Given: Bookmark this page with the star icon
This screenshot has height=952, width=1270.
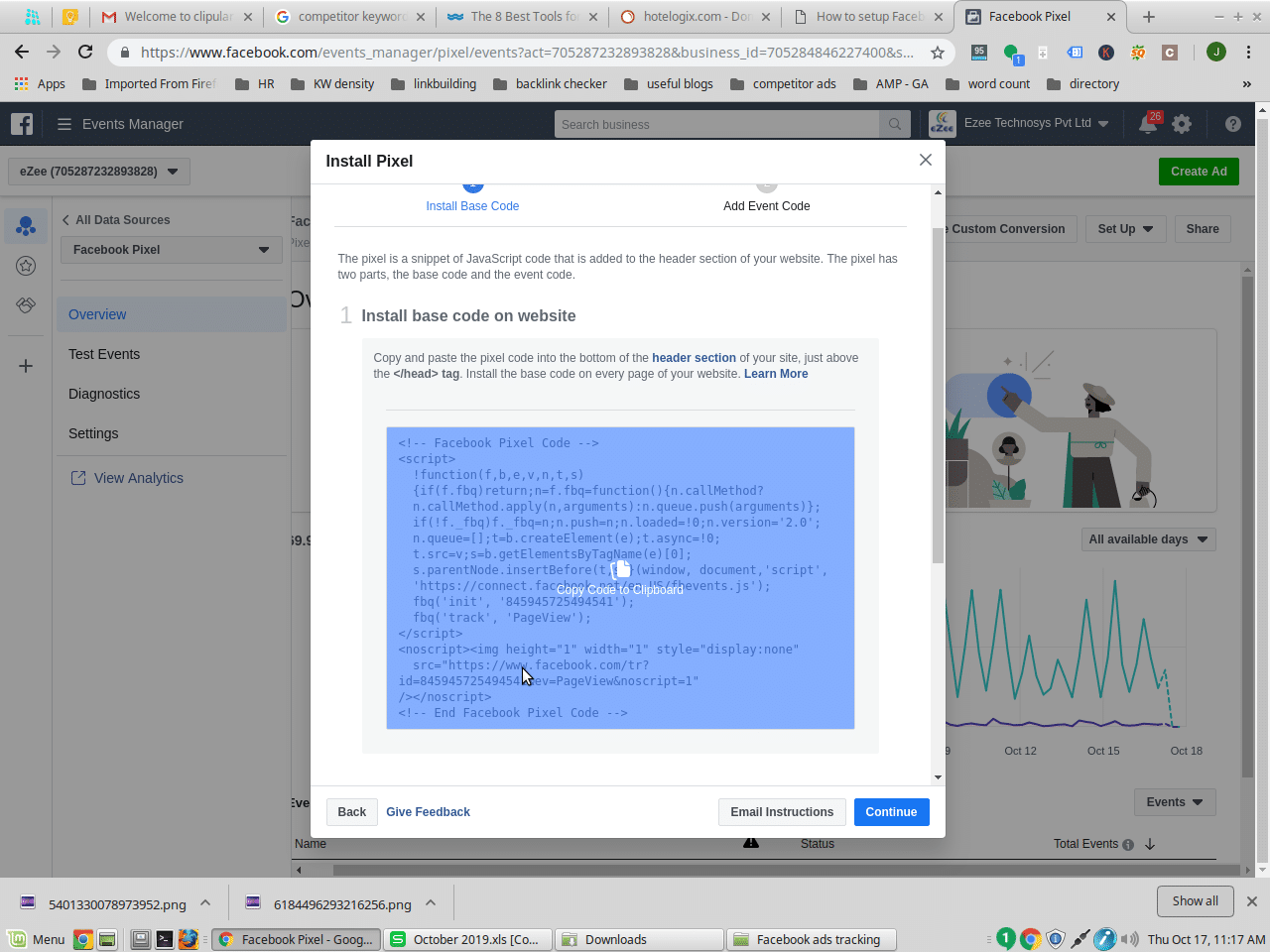Looking at the screenshot, I should click(x=938, y=53).
